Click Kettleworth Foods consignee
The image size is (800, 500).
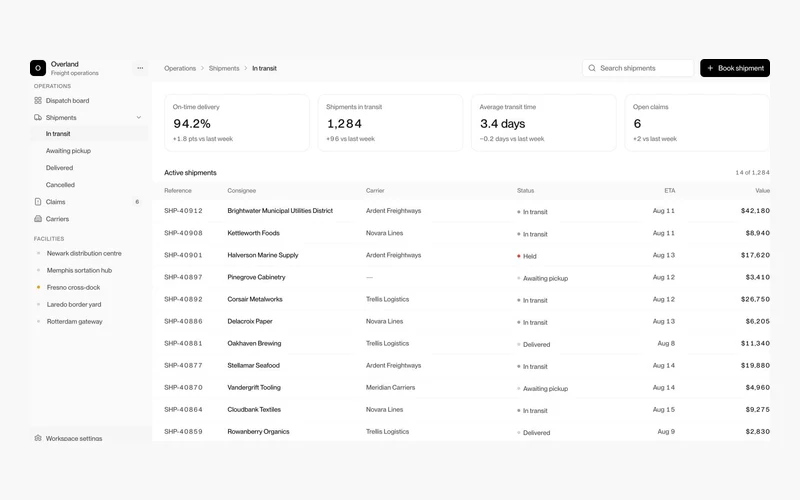254,233
